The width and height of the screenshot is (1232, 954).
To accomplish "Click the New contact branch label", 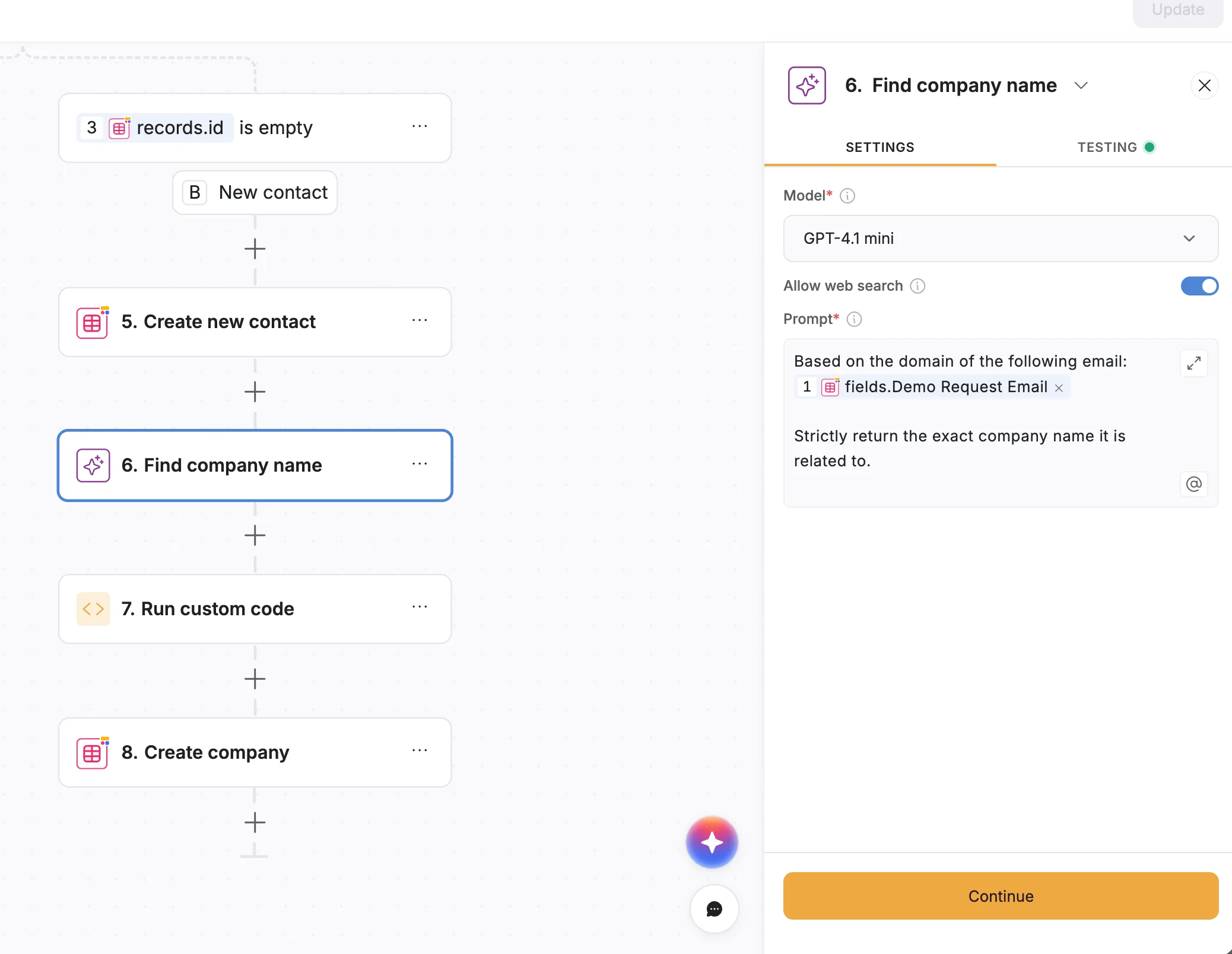I will (255, 192).
